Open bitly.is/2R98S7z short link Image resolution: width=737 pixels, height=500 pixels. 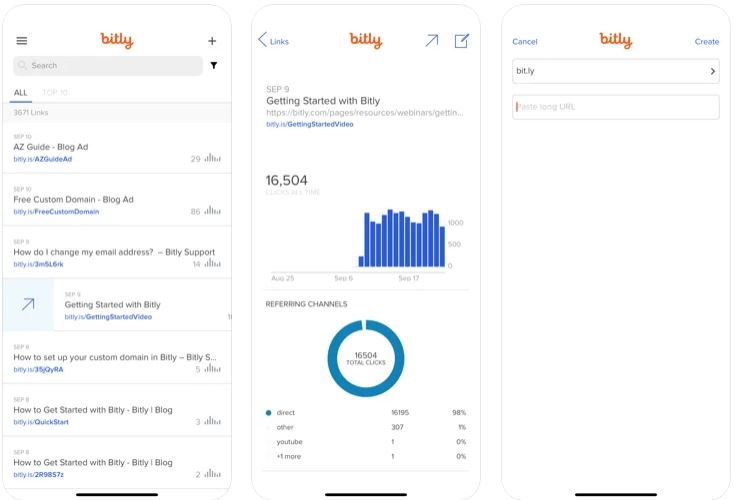tap(39, 475)
